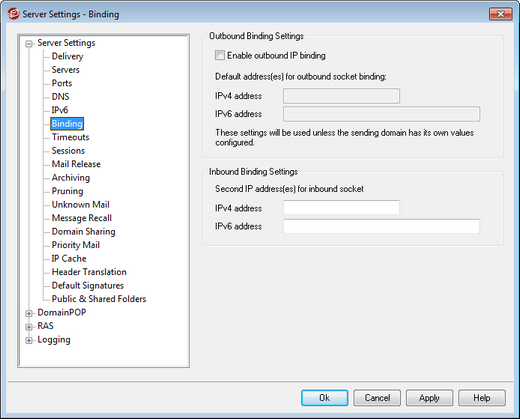This screenshot has width=520, height=419.
Task: Select Public & Shared Folders item
Action: (99, 299)
